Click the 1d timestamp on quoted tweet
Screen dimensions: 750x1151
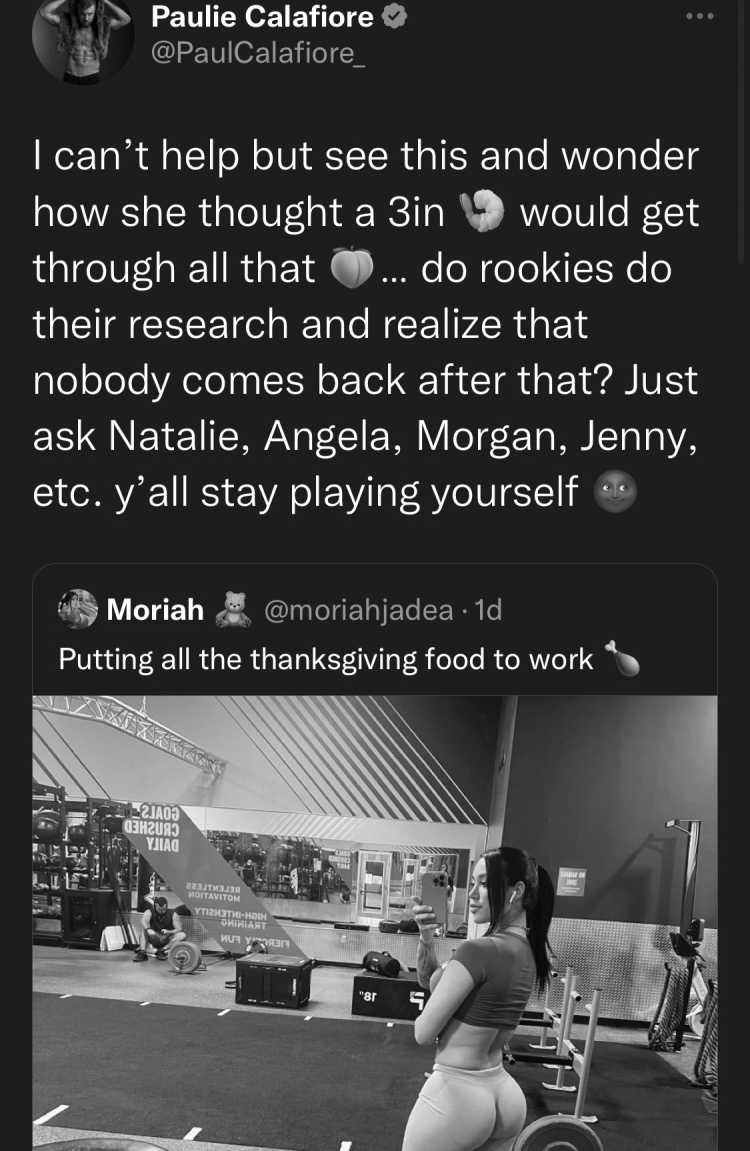[488, 610]
